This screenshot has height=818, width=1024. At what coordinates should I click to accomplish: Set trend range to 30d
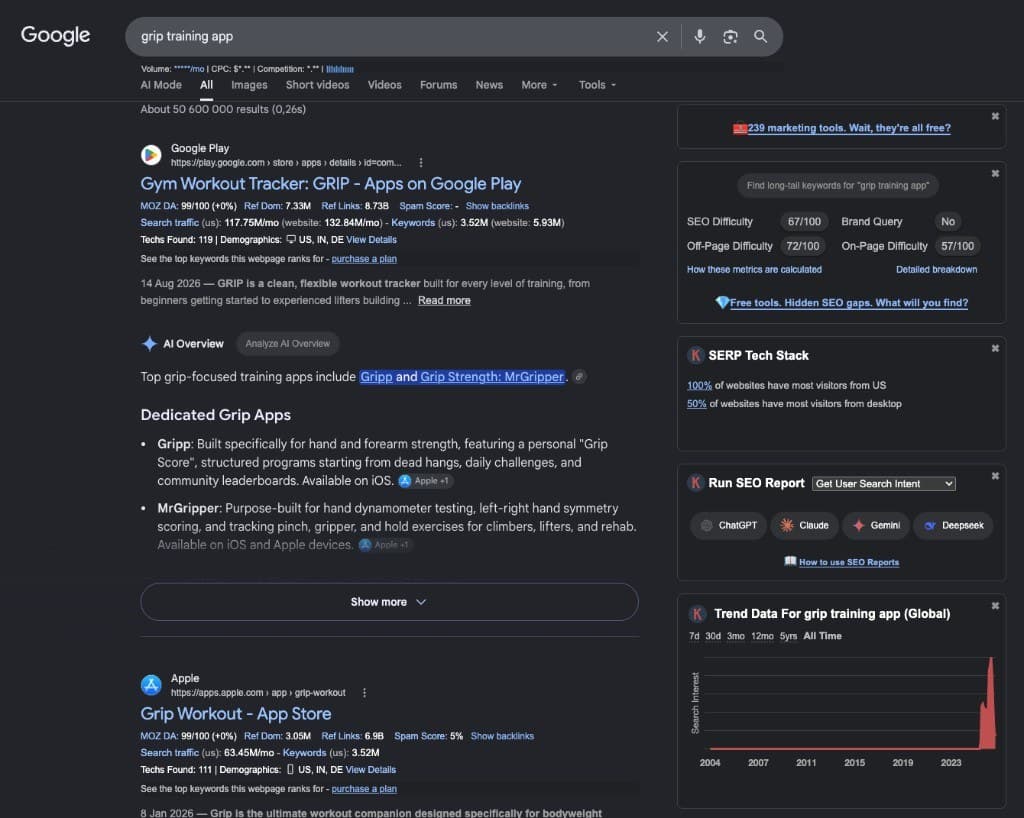(x=713, y=636)
